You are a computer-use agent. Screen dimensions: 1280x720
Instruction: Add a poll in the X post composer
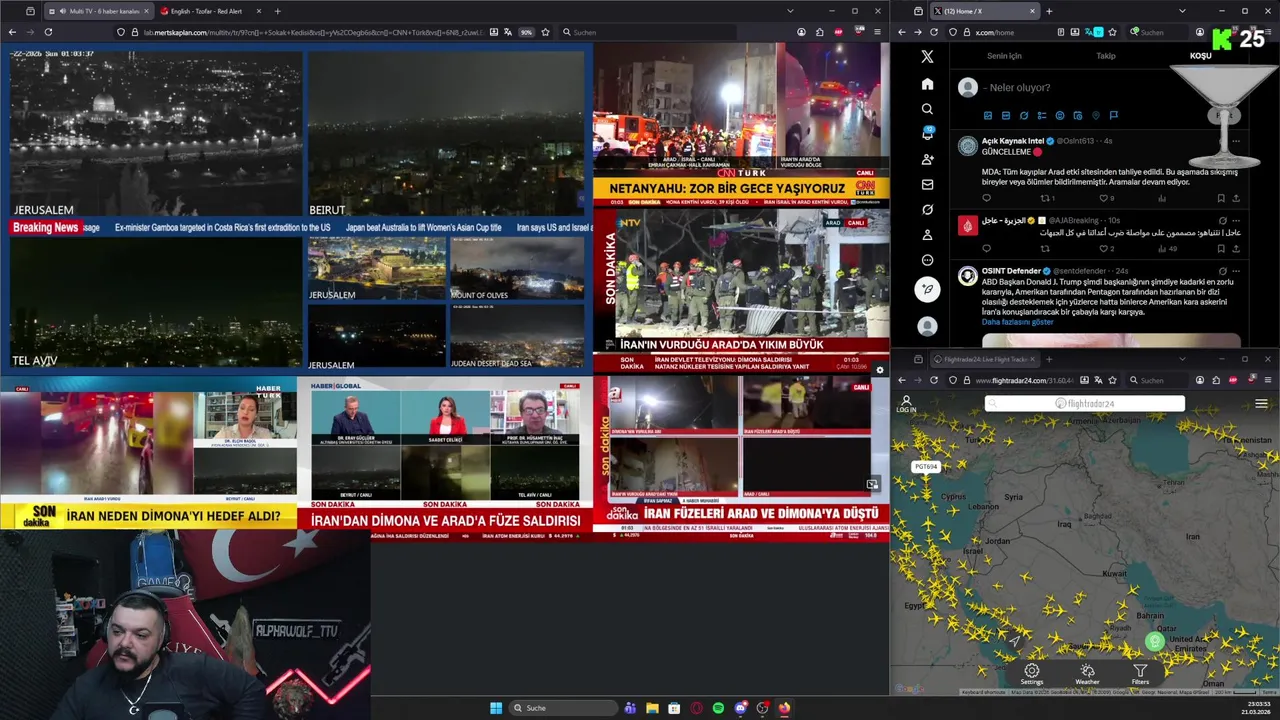tap(1042, 116)
